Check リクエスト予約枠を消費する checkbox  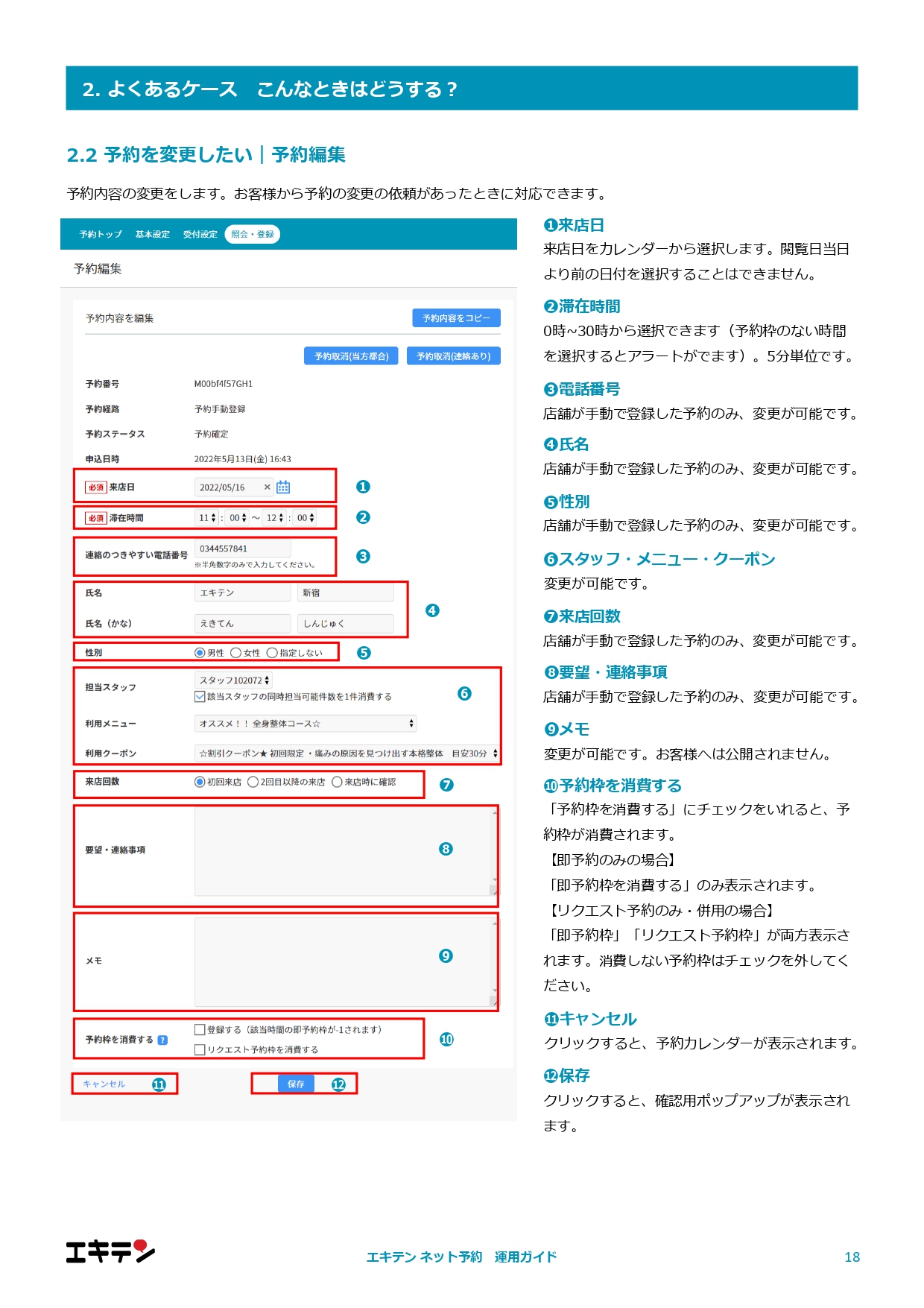point(200,1049)
